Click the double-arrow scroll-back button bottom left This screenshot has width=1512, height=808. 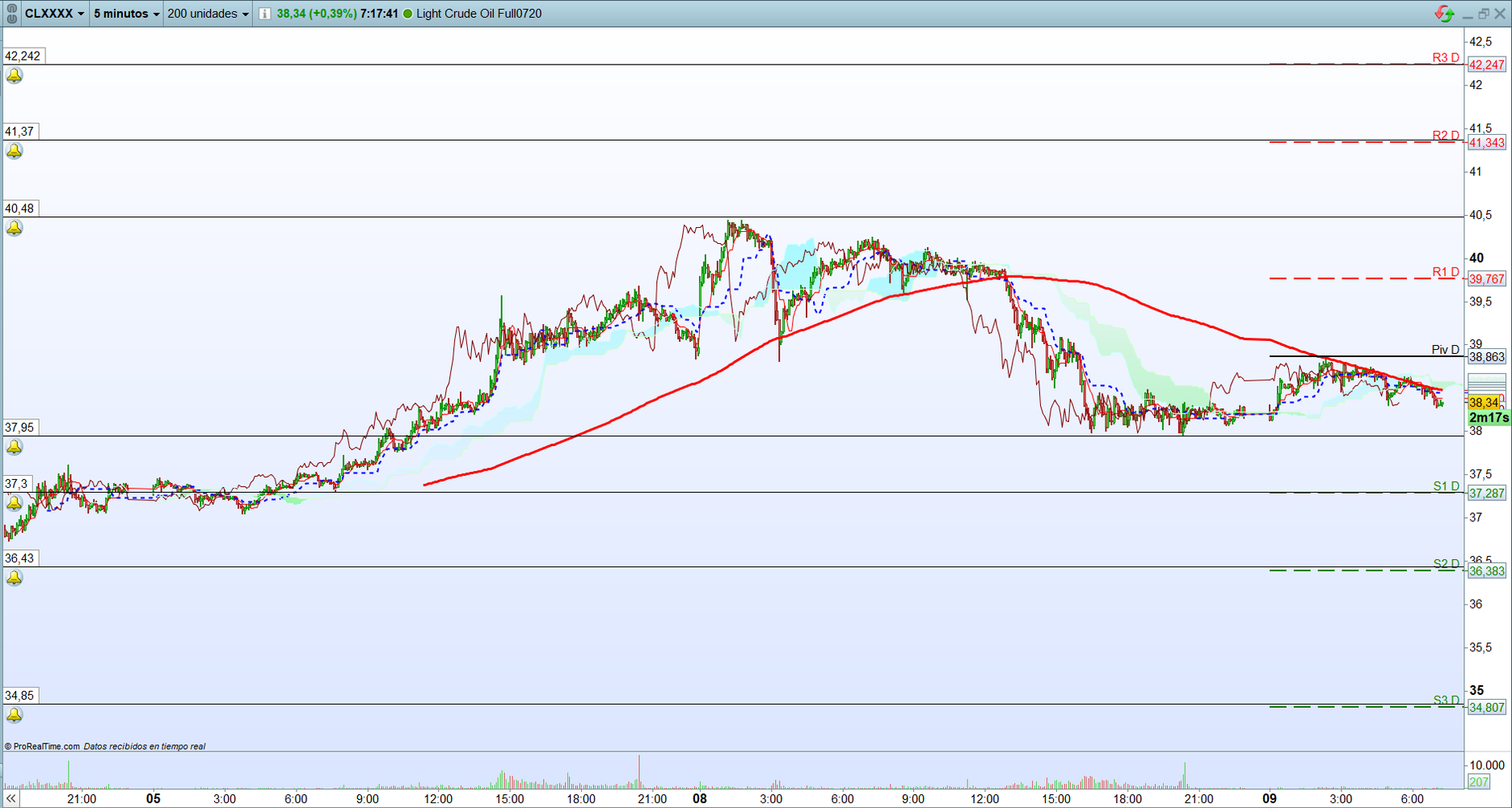[10, 798]
